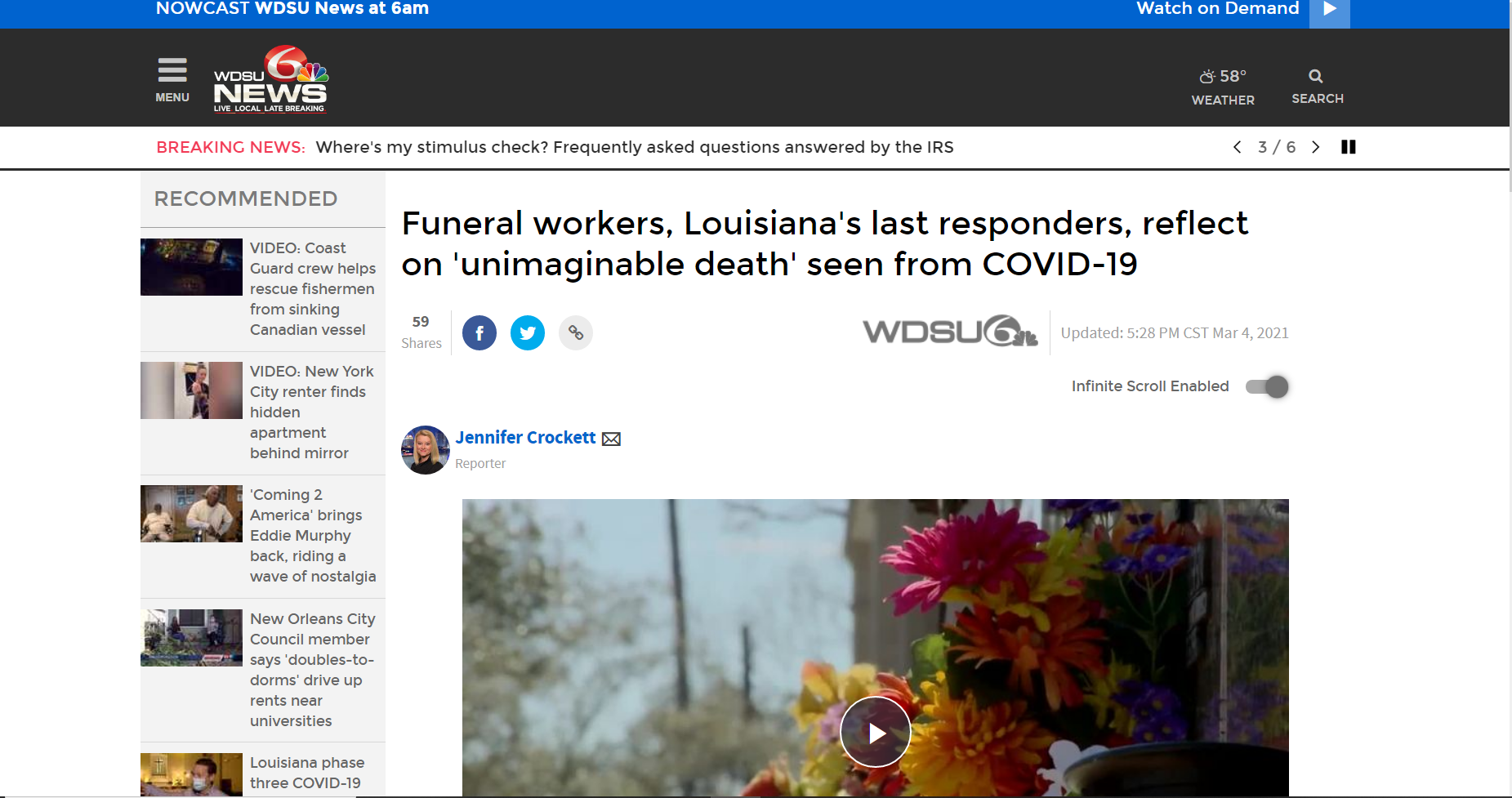Share article on Twitter

[528, 333]
